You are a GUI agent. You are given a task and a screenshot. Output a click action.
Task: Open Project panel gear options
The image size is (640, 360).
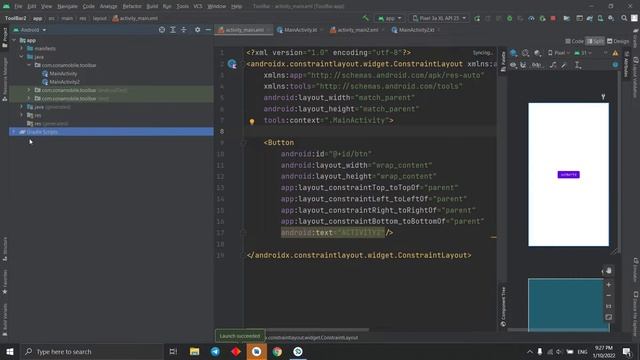point(198,30)
